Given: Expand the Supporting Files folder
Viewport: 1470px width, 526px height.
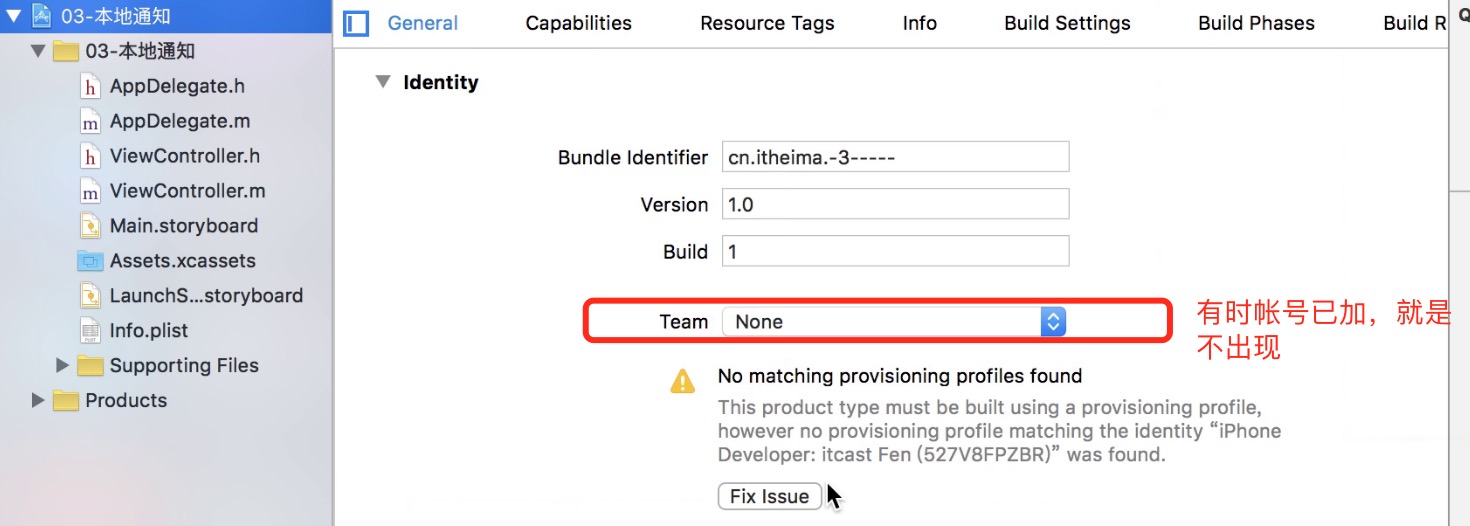Looking at the screenshot, I should pyautogui.click(x=62, y=366).
